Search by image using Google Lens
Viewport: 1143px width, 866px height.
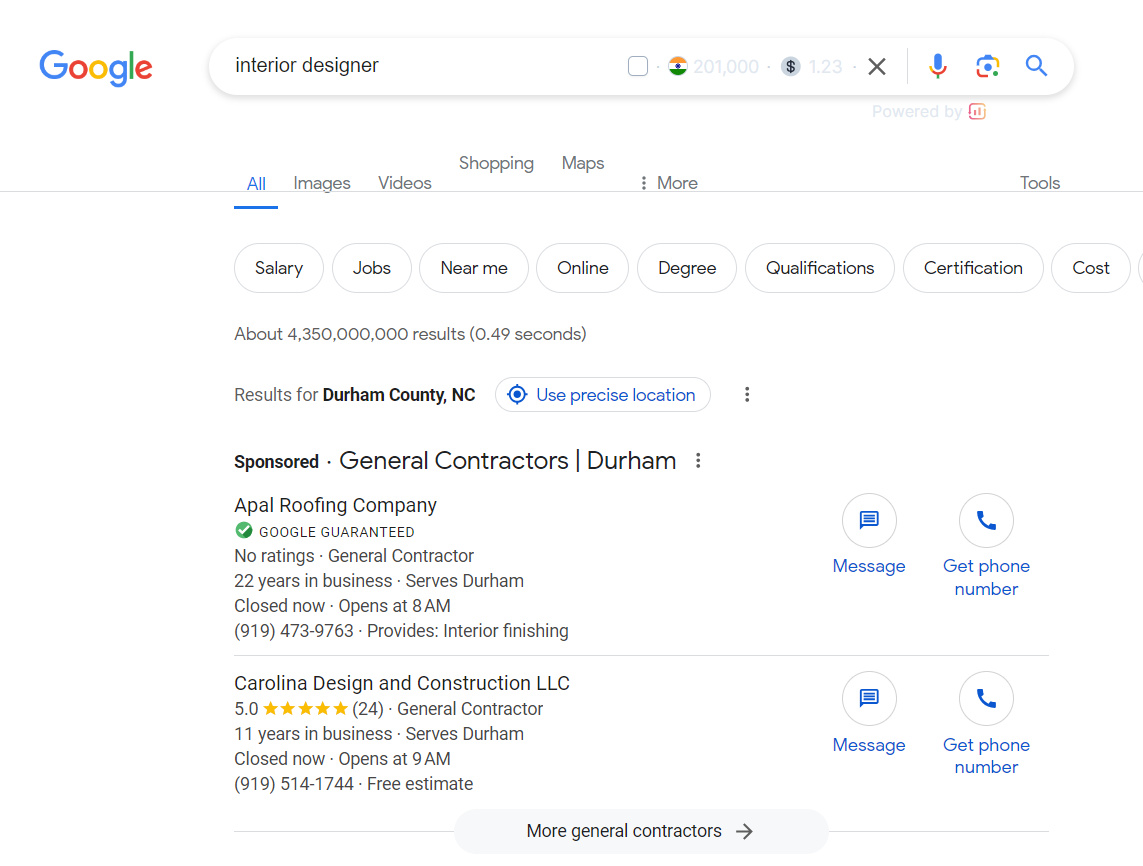coord(987,65)
